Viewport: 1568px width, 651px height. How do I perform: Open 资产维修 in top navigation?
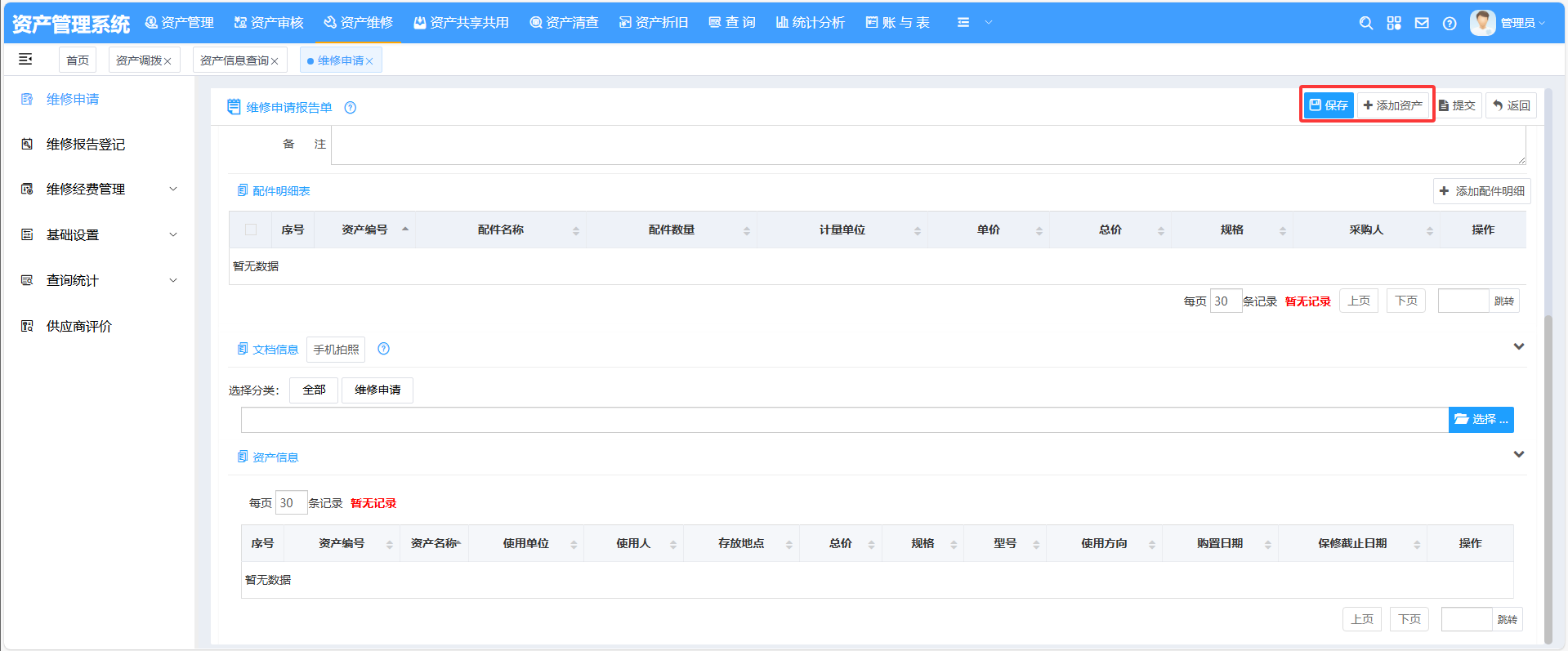point(358,23)
